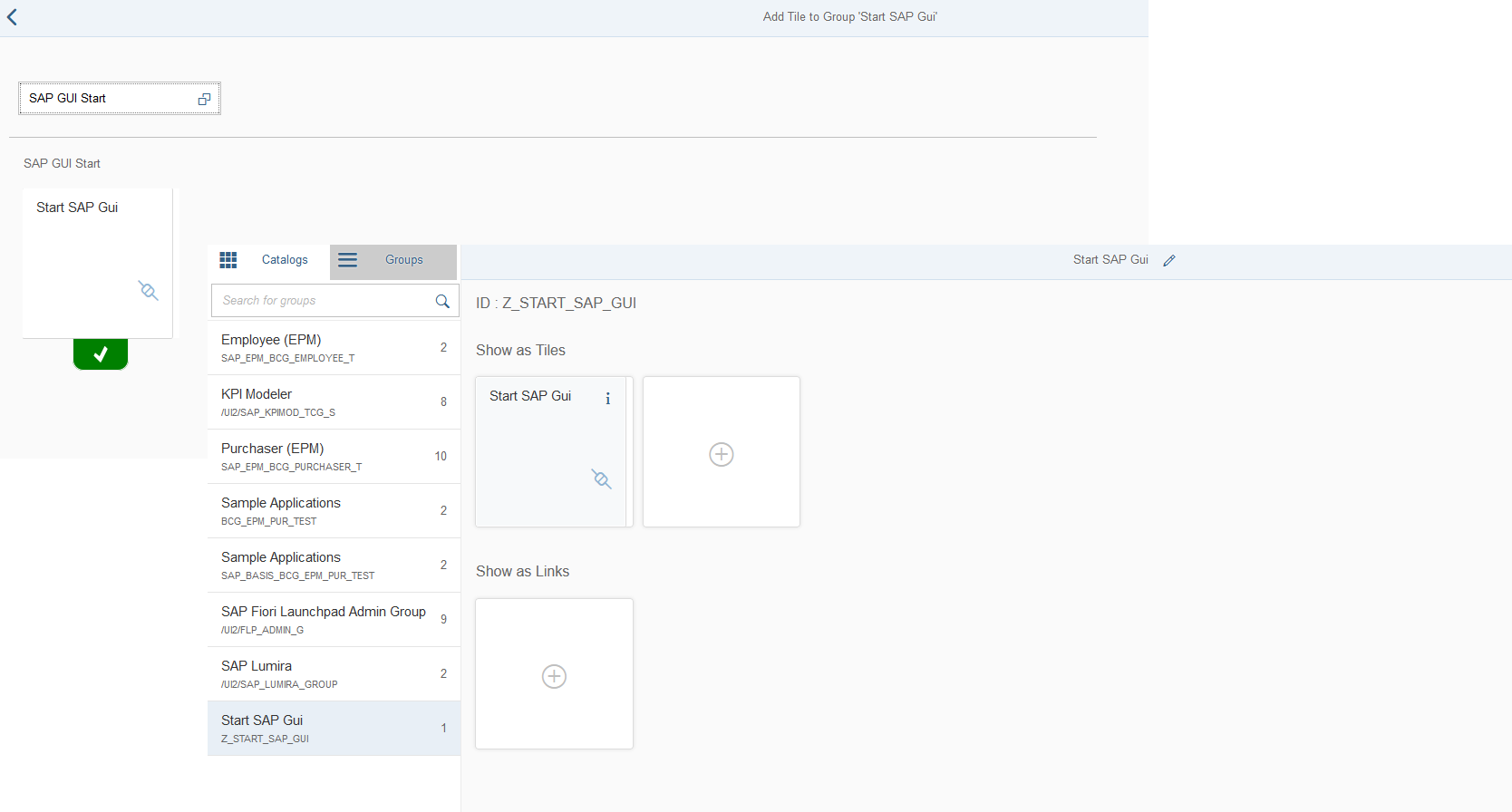Click the Show as Links heading
Screen dimensions: 1512x812
point(522,572)
